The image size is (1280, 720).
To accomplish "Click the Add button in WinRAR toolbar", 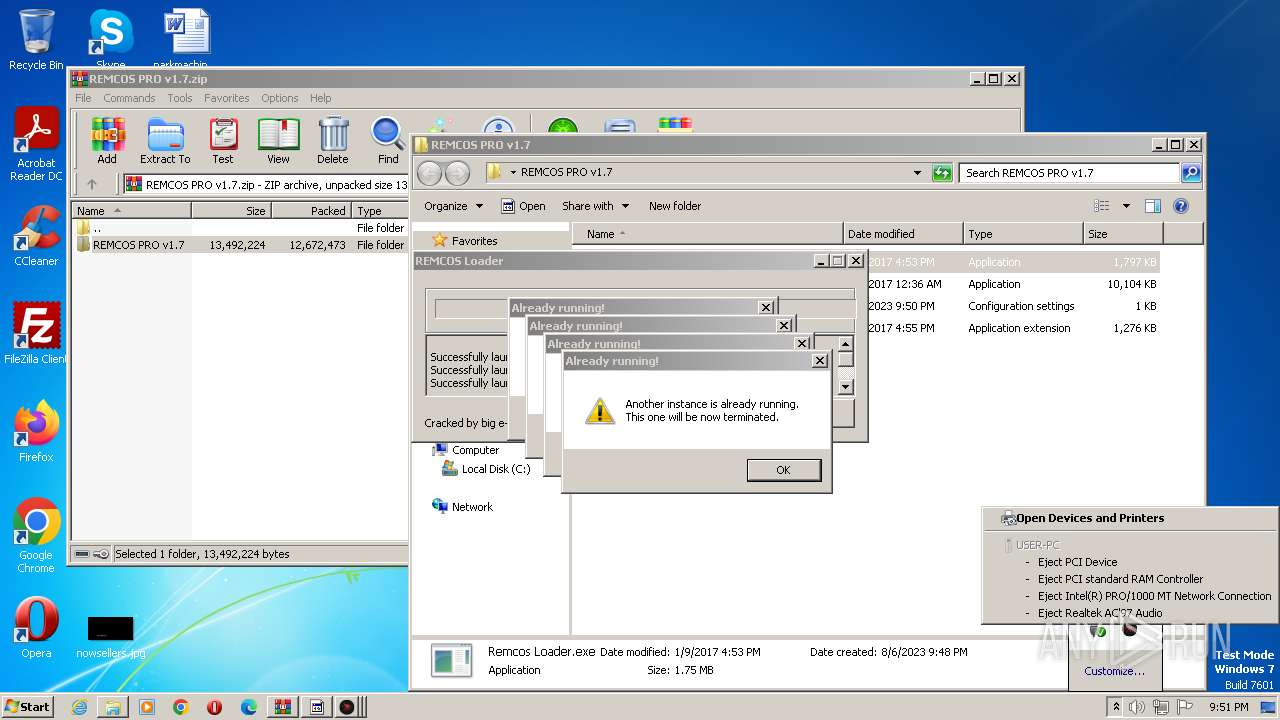I will pyautogui.click(x=107, y=141).
